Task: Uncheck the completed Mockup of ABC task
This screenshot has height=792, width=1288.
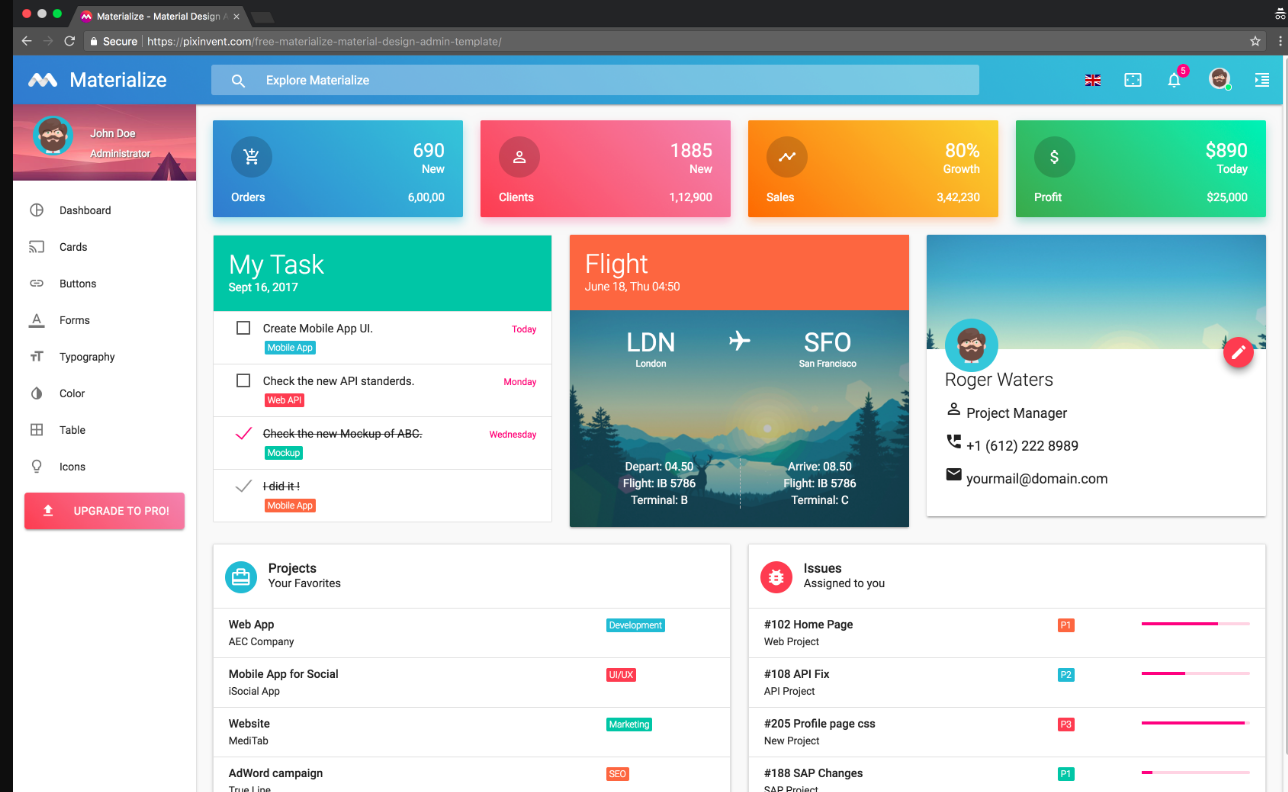Action: (x=242, y=433)
